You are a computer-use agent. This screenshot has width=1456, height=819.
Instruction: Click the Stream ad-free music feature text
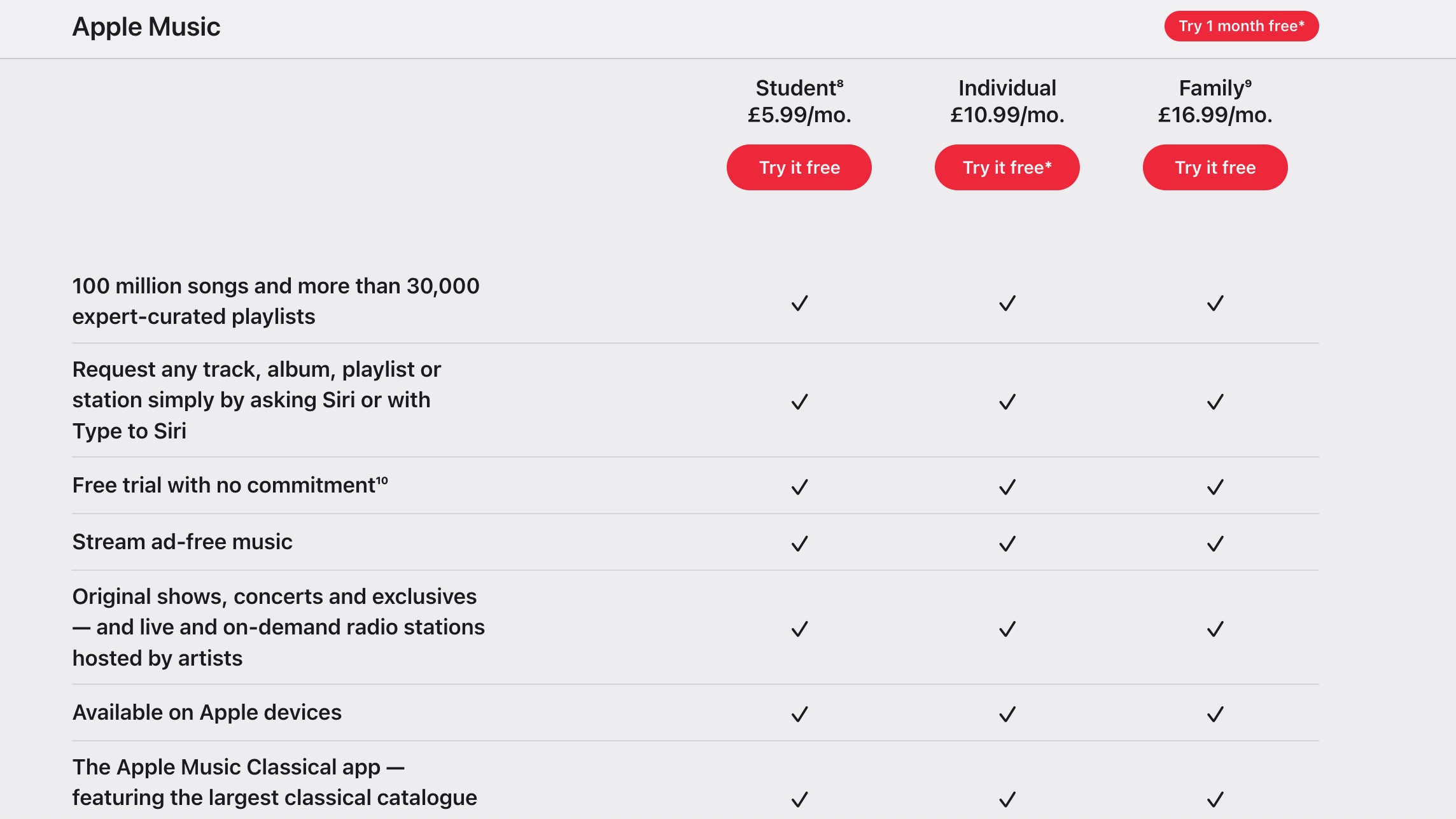[x=182, y=542]
